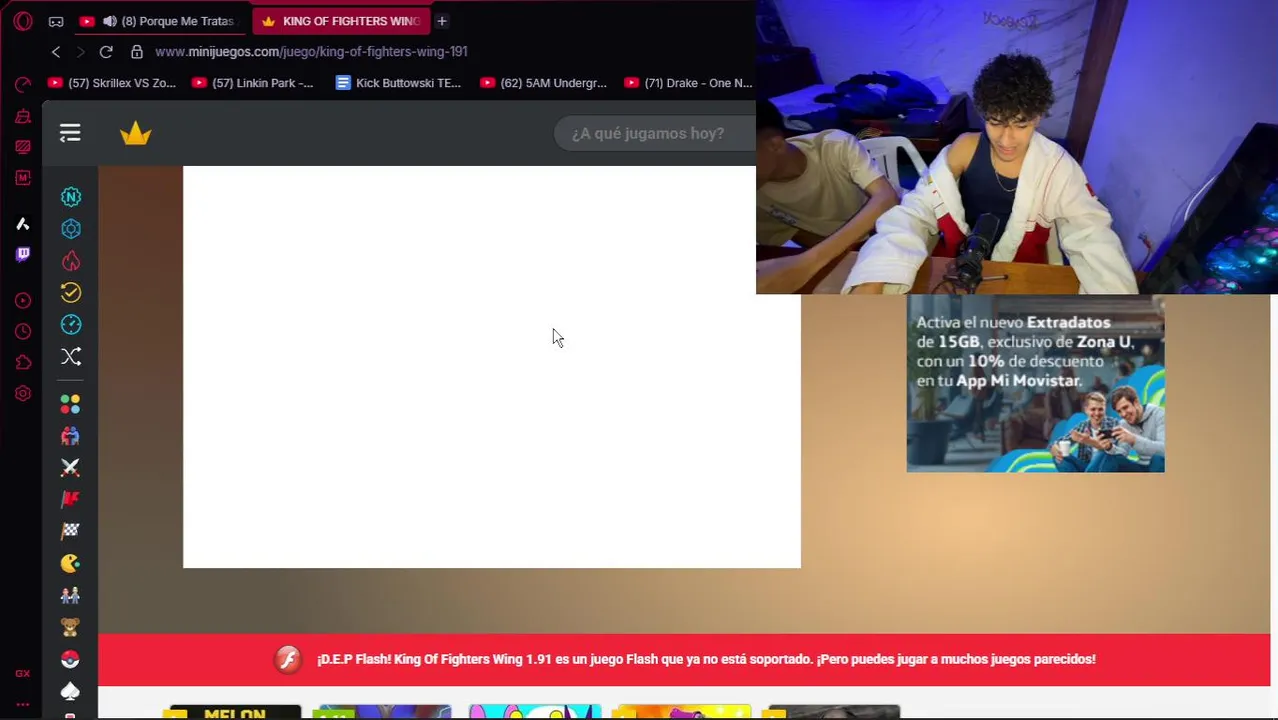Open the two-player games icon

click(x=70, y=436)
